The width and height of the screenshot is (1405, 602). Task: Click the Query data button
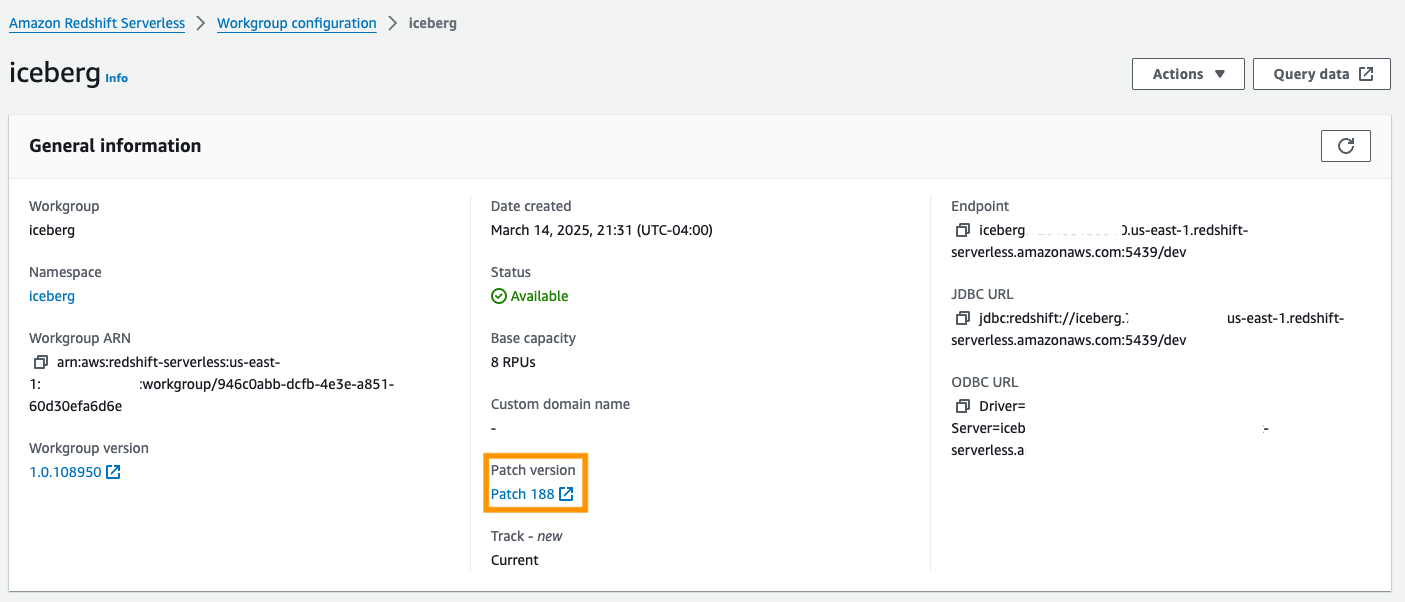(1322, 74)
